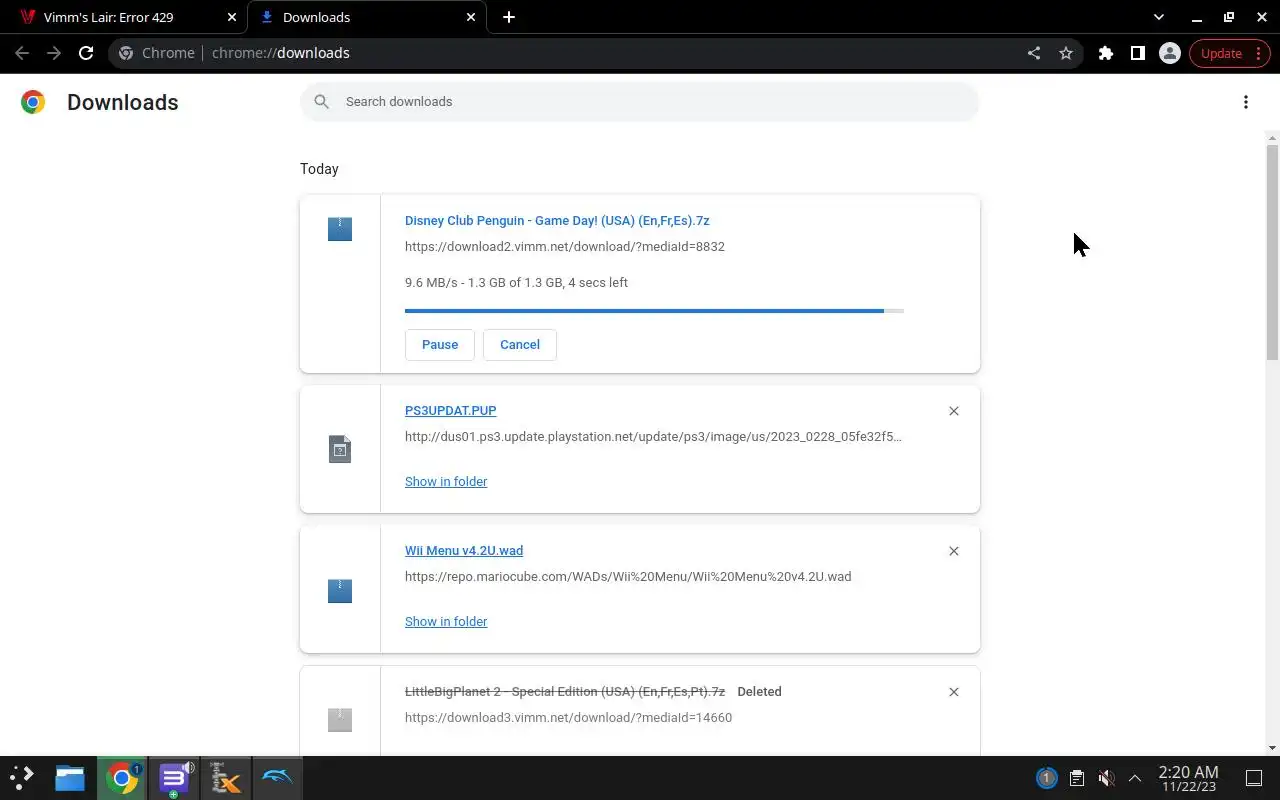
Task: Click the Disney Club Penguin archive file icon
Action: click(x=340, y=229)
